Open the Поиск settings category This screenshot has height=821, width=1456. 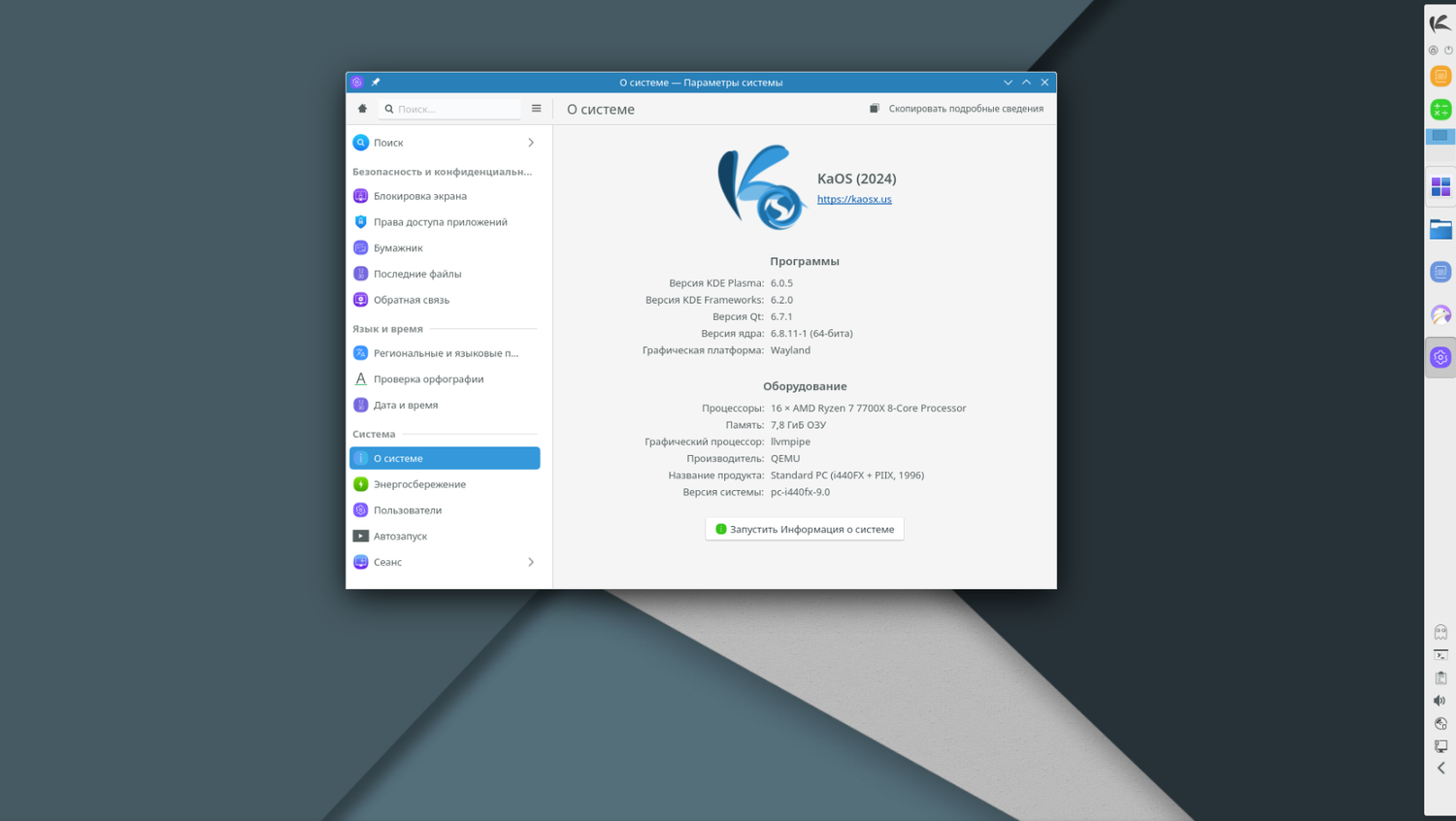tap(445, 143)
